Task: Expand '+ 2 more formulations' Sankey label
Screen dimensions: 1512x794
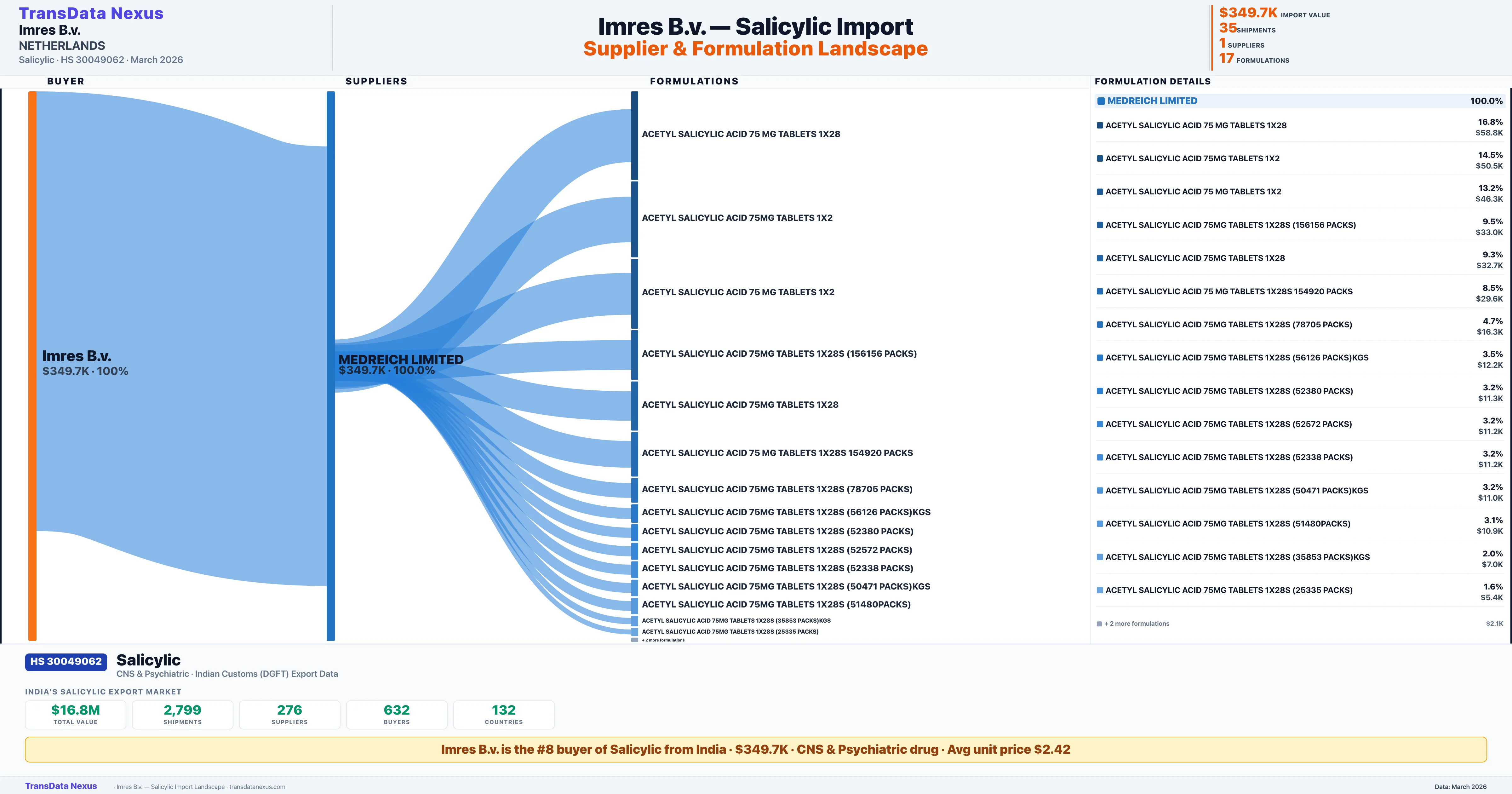Action: (x=663, y=640)
